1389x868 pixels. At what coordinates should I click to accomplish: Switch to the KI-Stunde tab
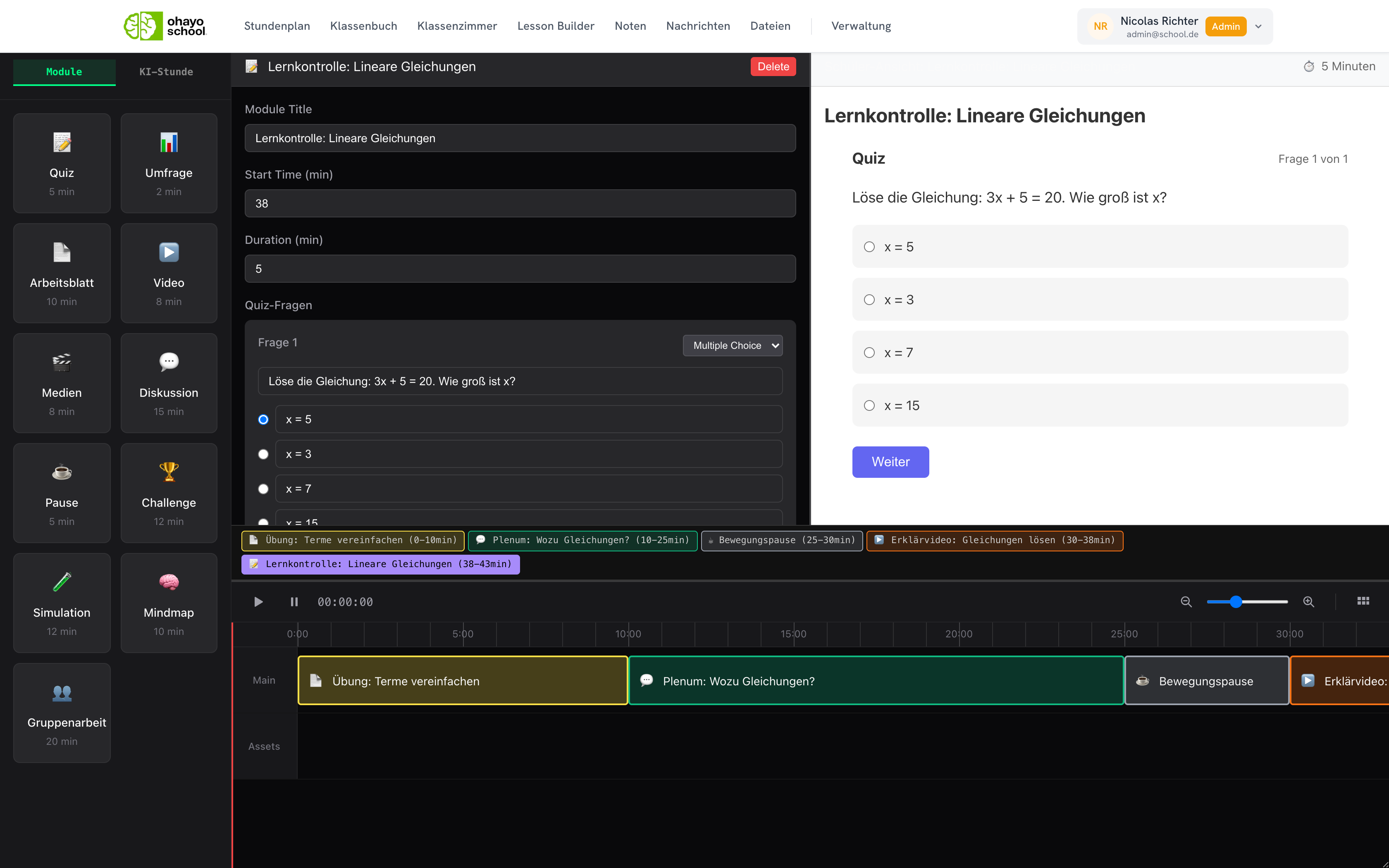point(167,72)
